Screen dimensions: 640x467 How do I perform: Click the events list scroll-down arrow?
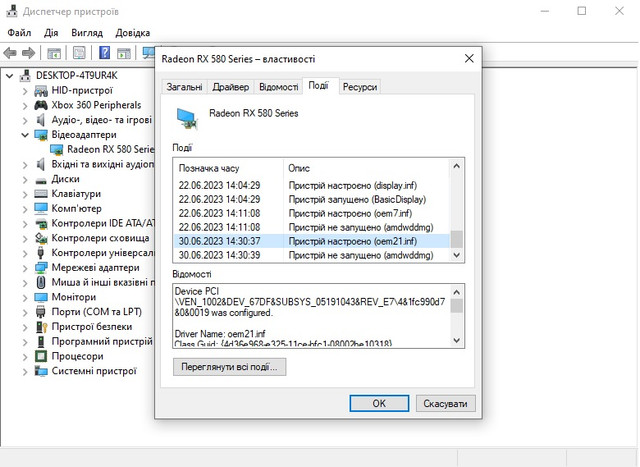point(457,255)
